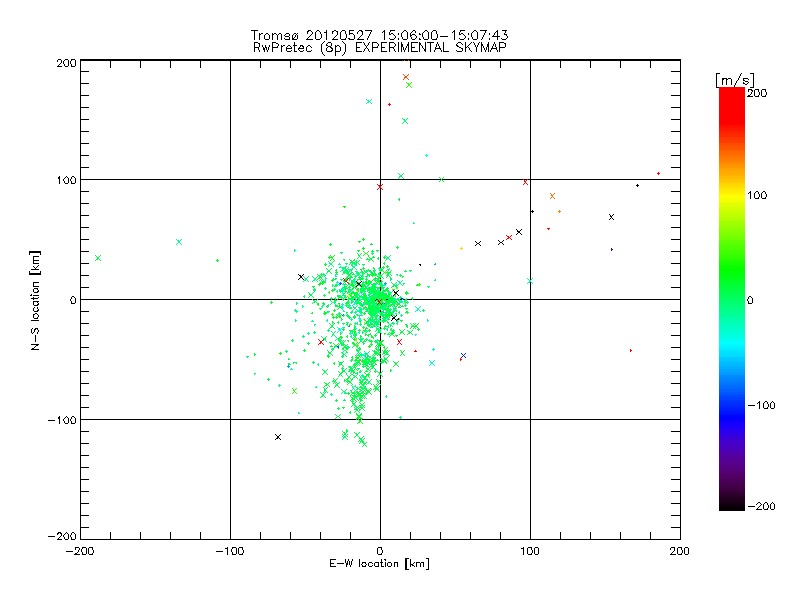Screen dimensions: 800x600
Task: Select the N-S axis tick label -100
Action: click(x=62, y=420)
